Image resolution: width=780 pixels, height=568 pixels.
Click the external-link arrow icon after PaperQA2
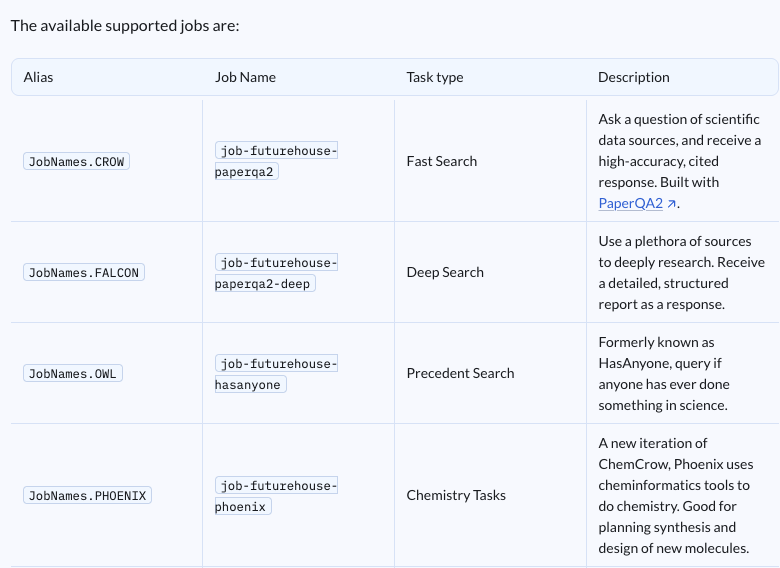pyautogui.click(x=671, y=203)
